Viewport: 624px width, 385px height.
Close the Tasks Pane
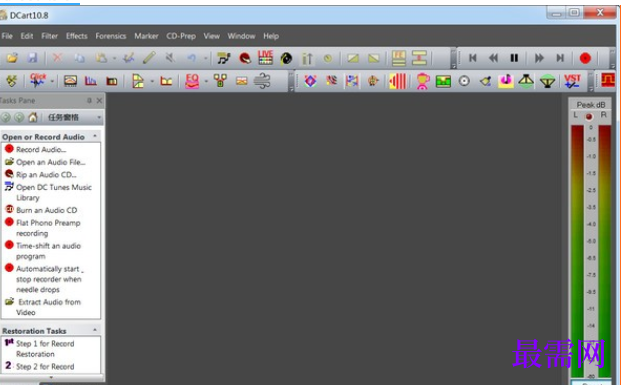[x=99, y=100]
